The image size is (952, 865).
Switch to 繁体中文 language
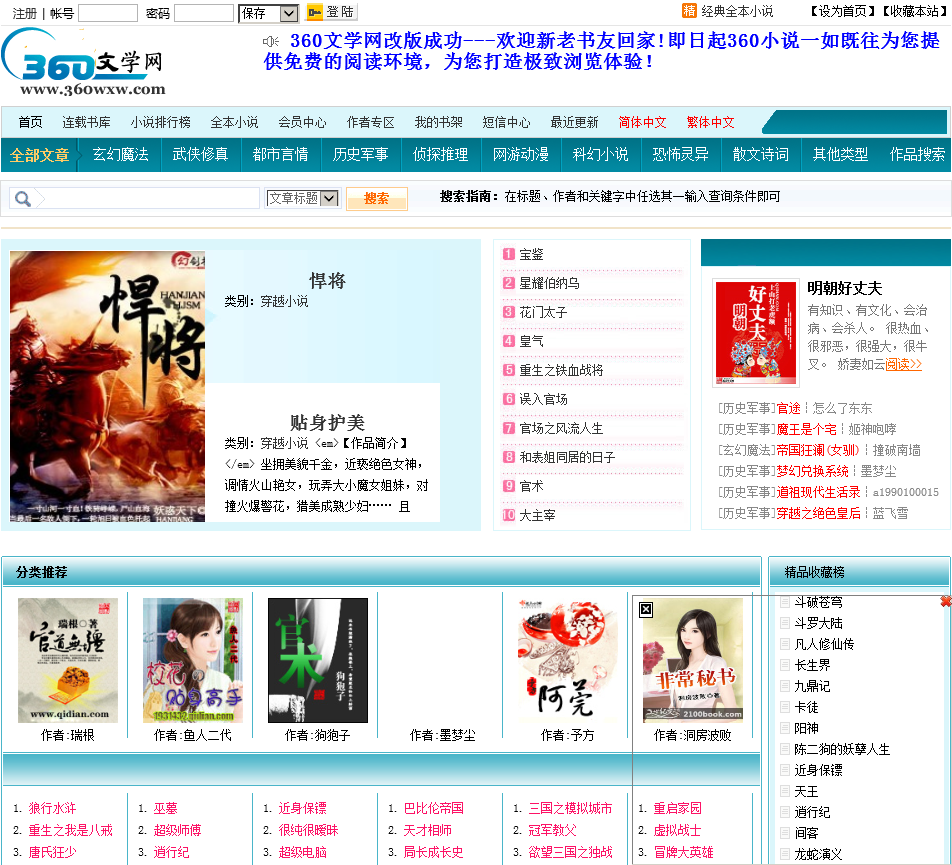[710, 123]
